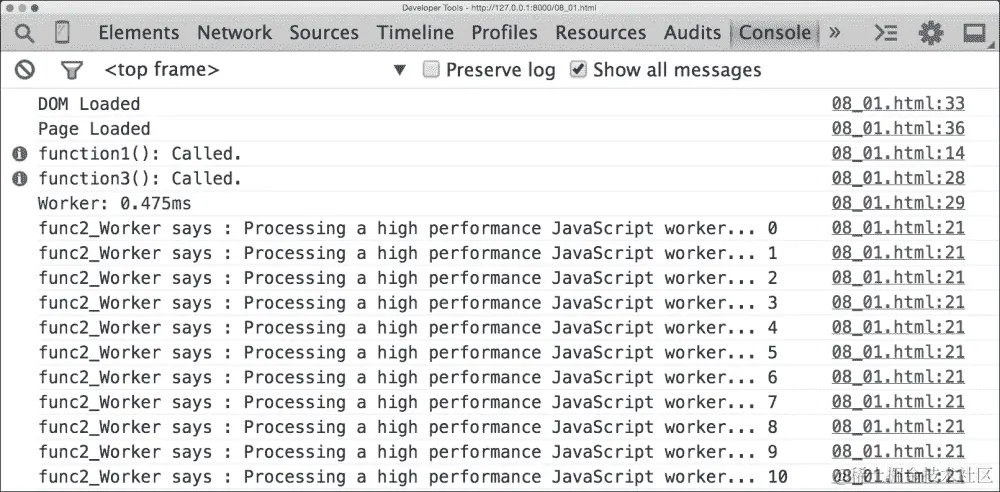Enable the Preserve log checkbox
The image size is (1000, 492).
[431, 70]
